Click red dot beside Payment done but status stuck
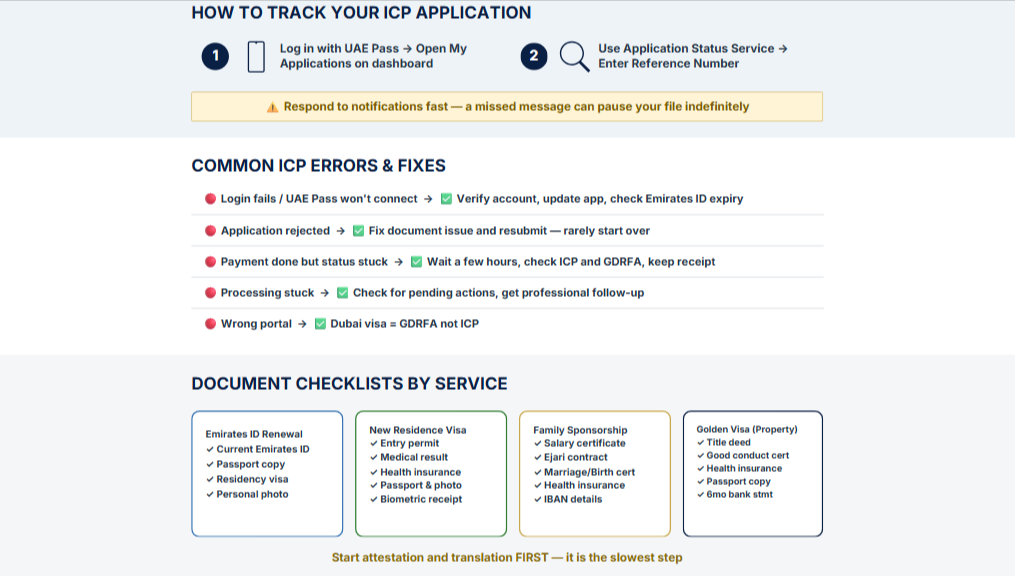The image size is (1015, 576). coord(210,261)
